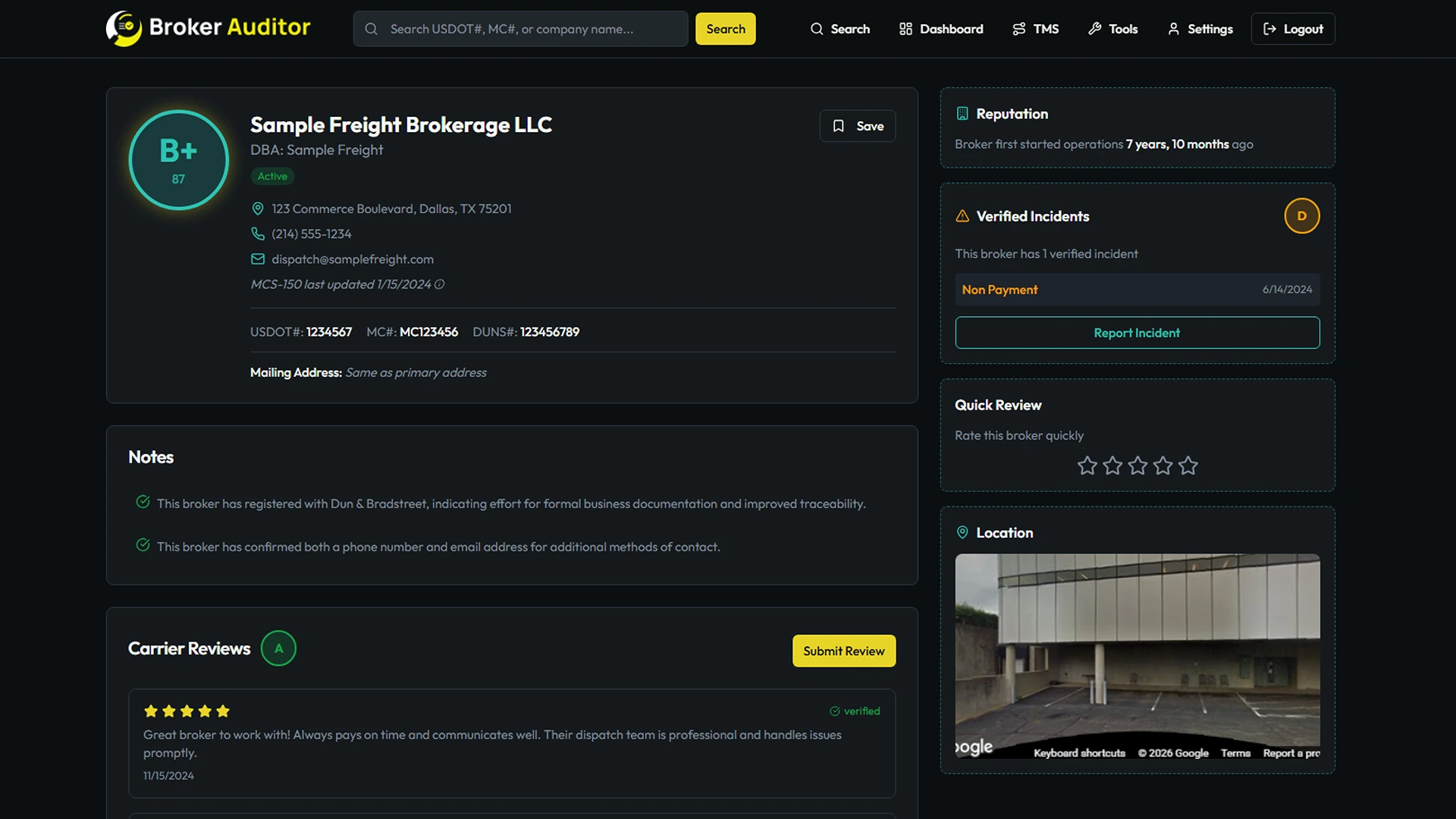This screenshot has width=1456, height=819.
Task: Rate broker two stars in Quick Review
Action: click(1112, 466)
